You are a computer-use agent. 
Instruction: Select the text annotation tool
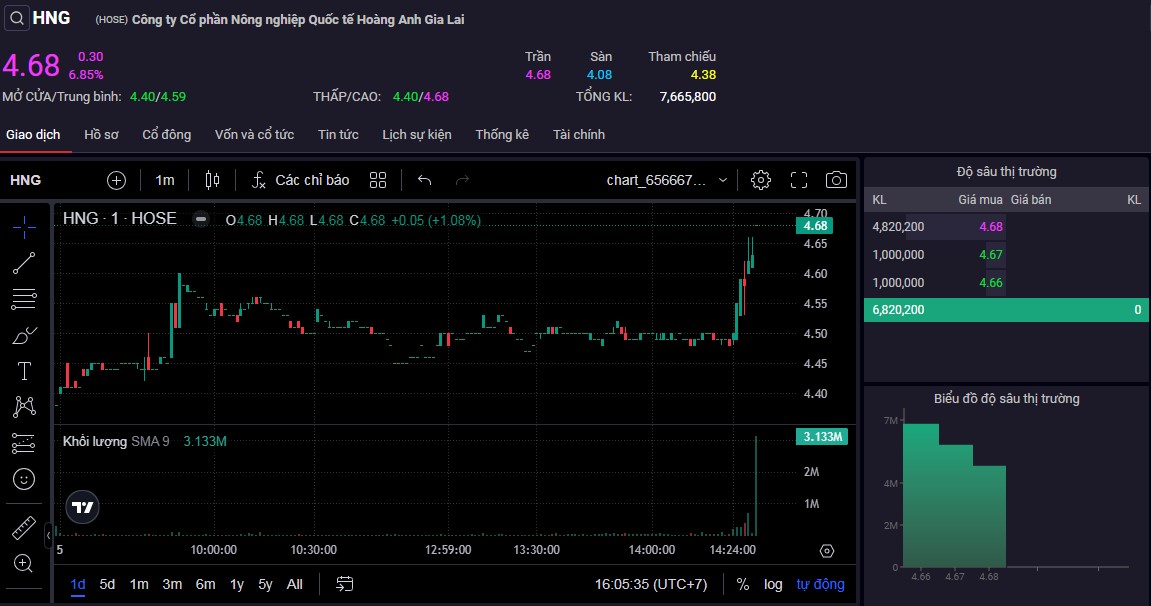[x=24, y=371]
